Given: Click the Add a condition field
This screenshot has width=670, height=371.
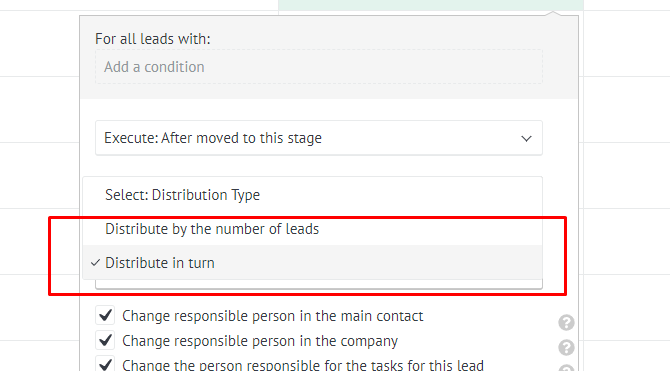Looking at the screenshot, I should coord(319,67).
